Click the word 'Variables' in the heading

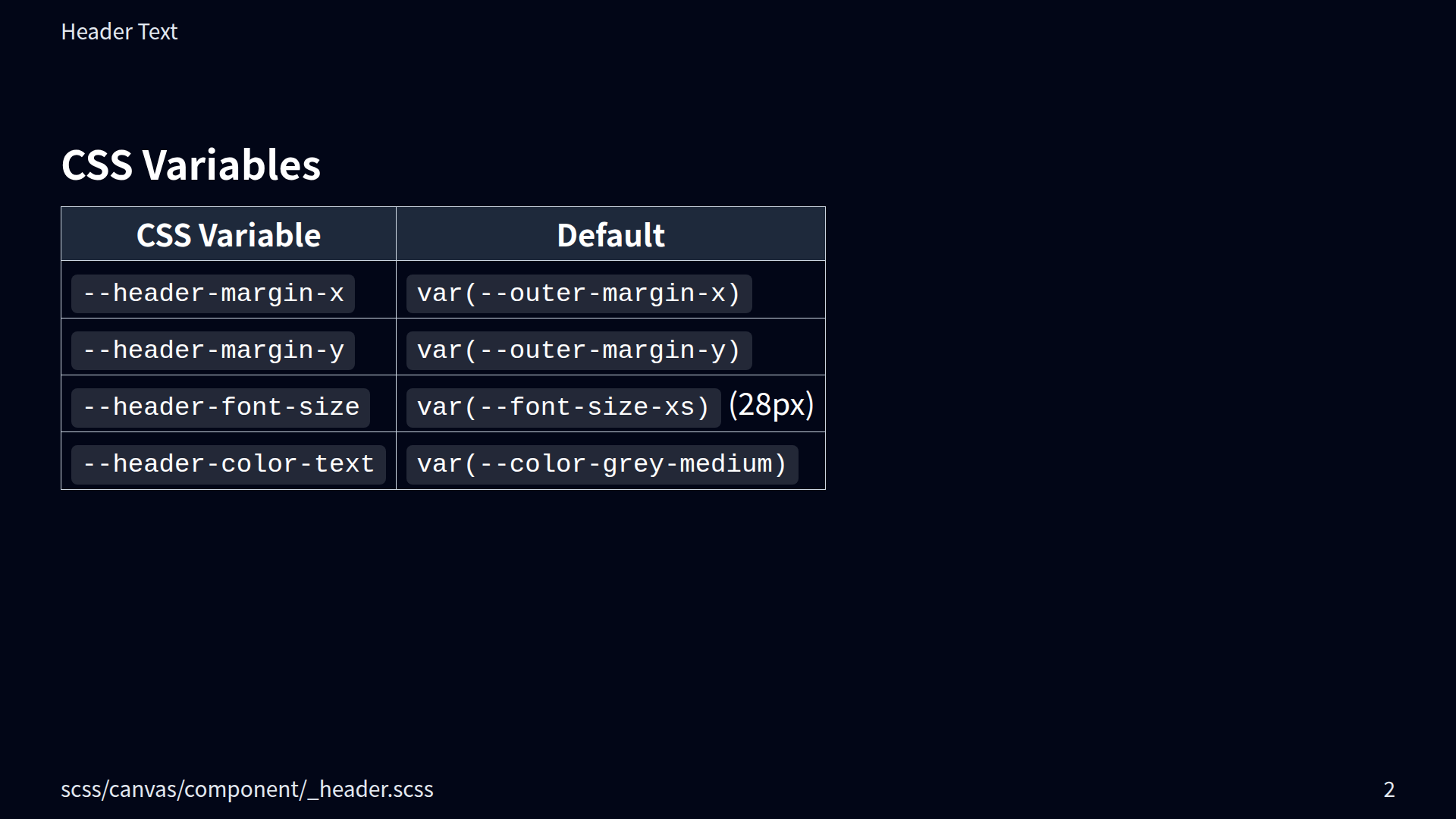(231, 165)
